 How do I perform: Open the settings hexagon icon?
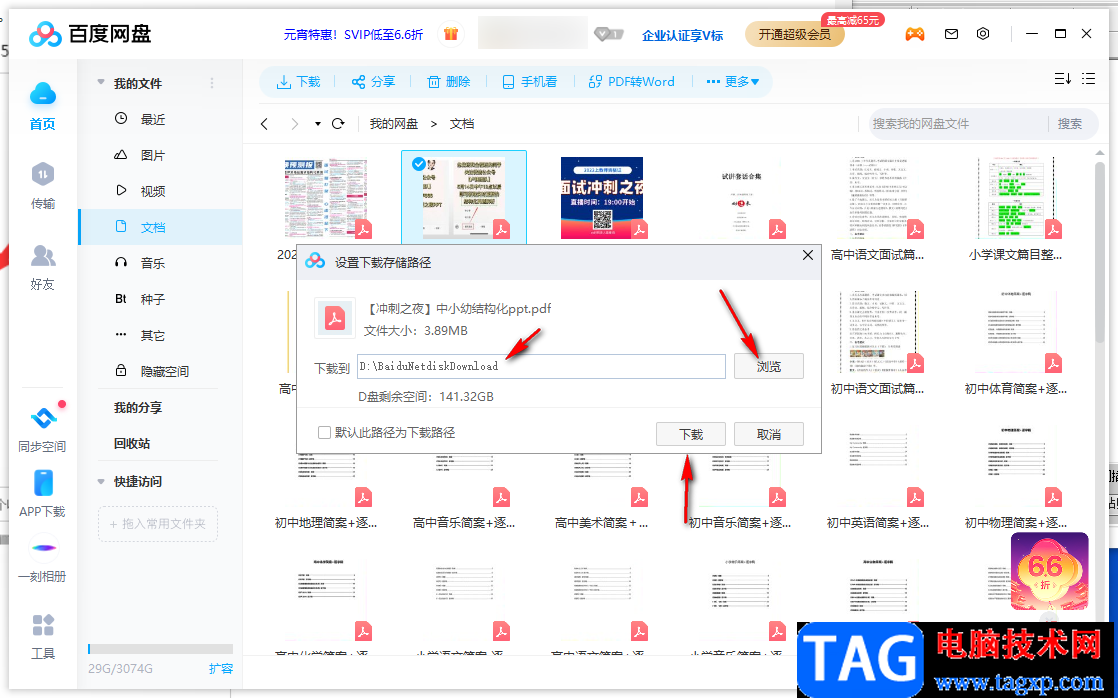coord(983,34)
